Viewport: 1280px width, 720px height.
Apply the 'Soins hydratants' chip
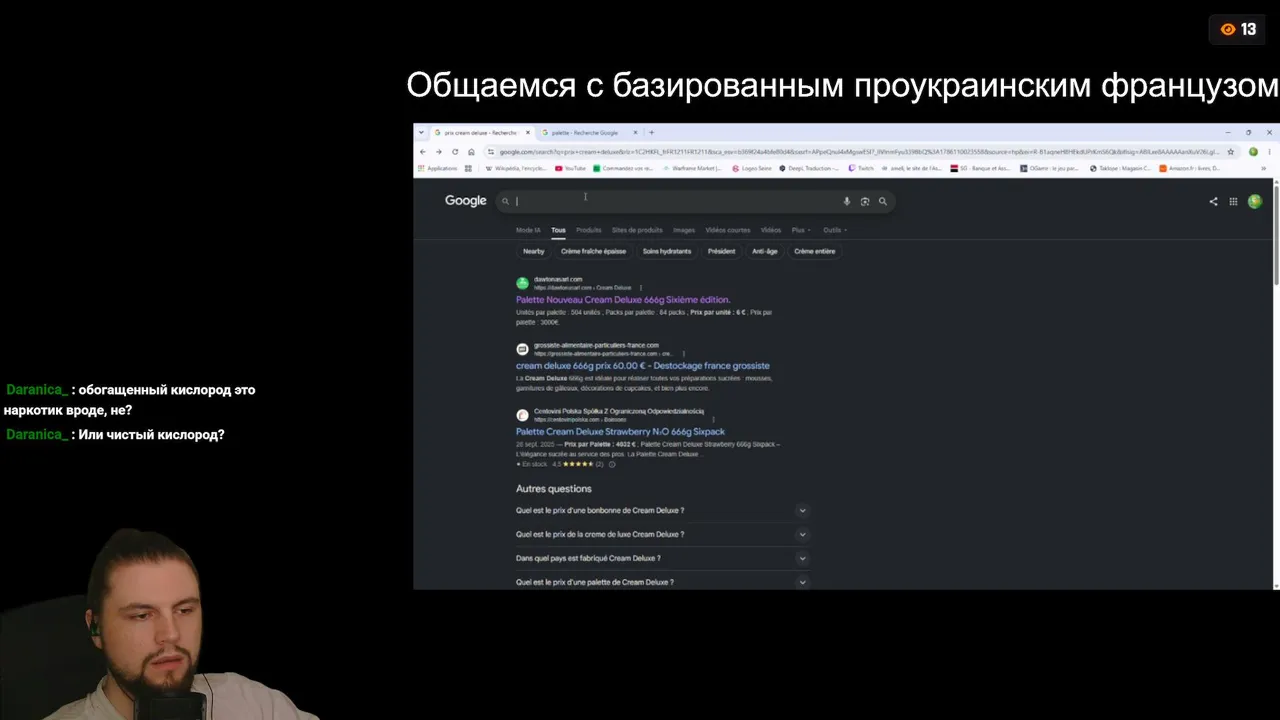[x=667, y=252]
